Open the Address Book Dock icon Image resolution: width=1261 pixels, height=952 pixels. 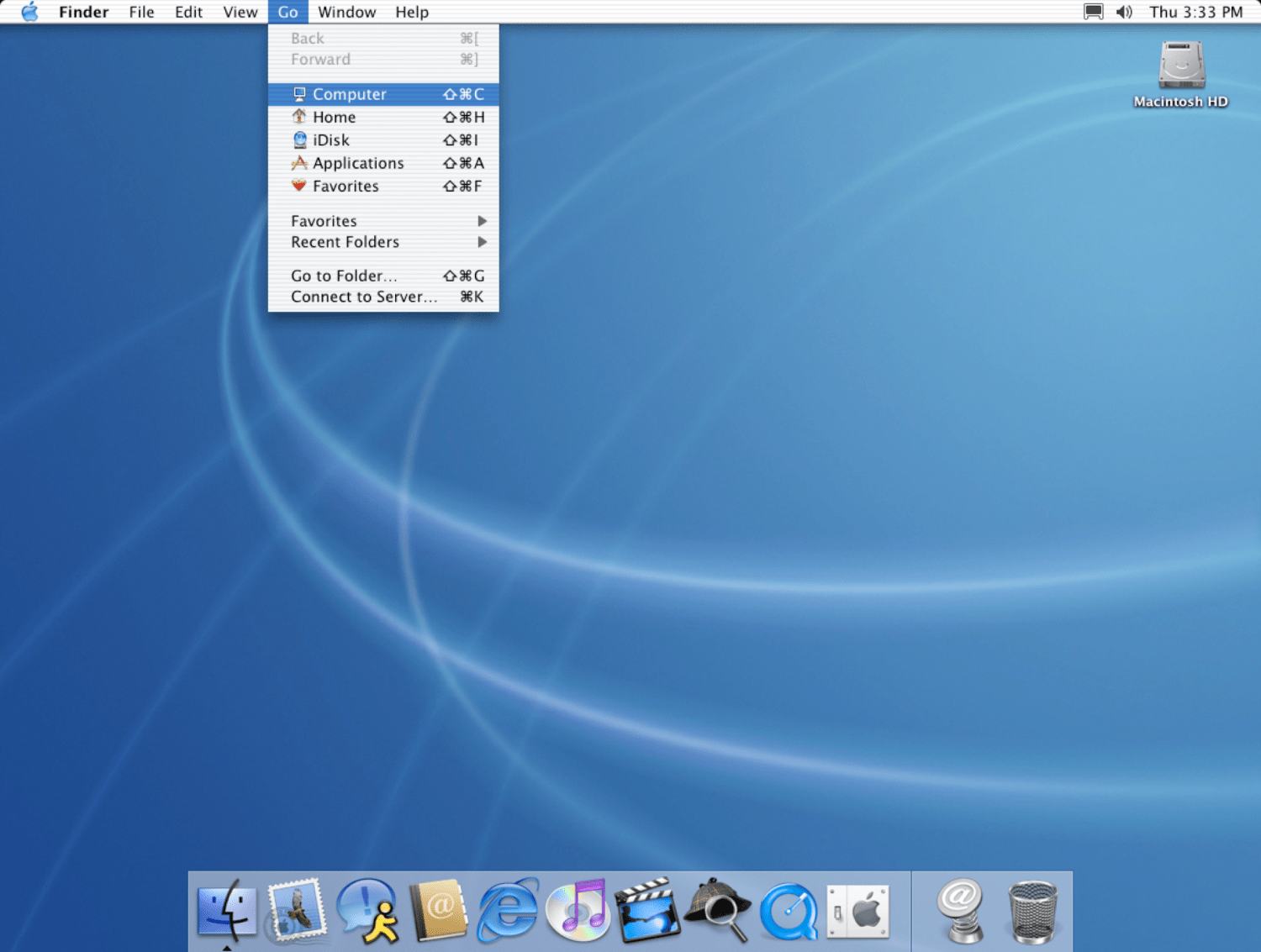click(x=438, y=911)
